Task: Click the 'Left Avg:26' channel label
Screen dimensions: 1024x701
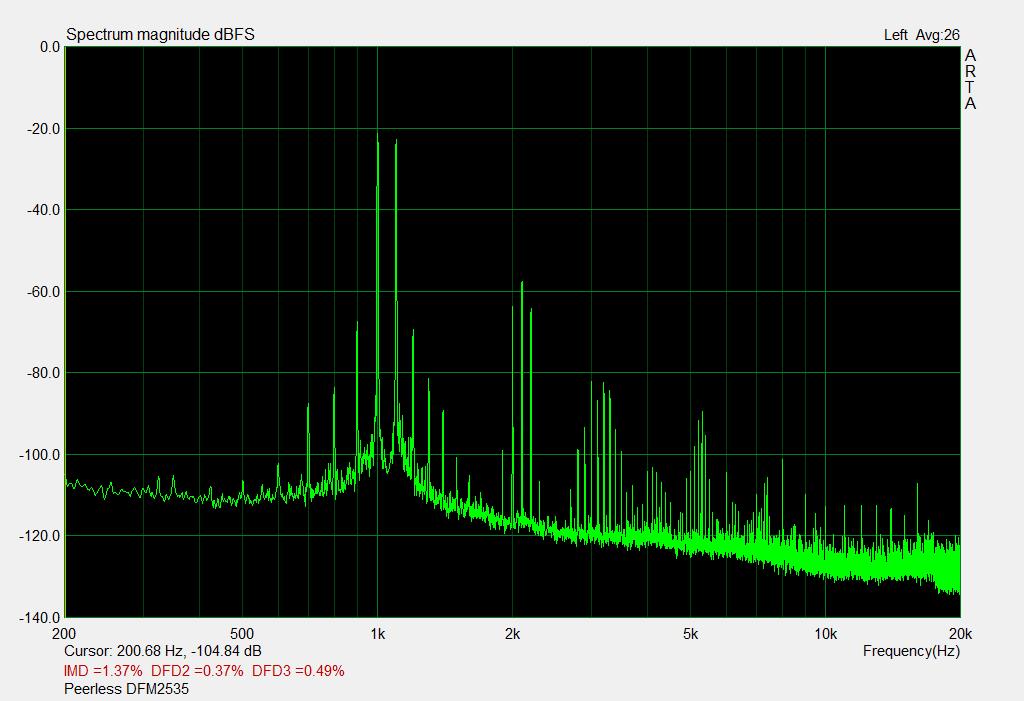Action: coord(921,35)
